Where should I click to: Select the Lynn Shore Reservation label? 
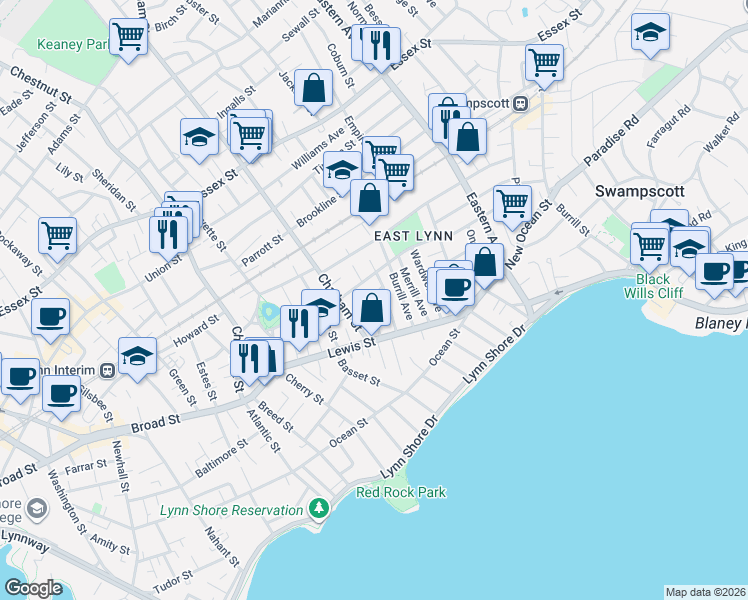pyautogui.click(x=231, y=510)
